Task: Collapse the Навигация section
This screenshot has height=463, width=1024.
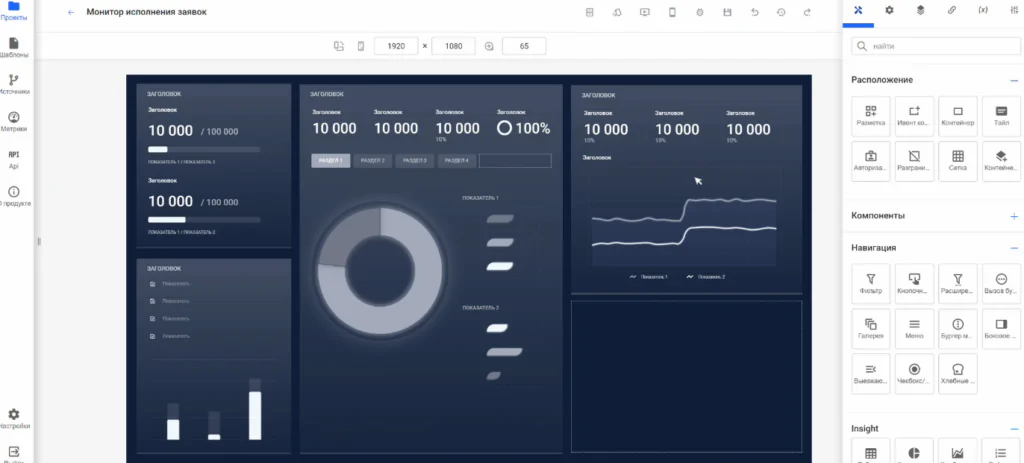Action: point(1014,248)
